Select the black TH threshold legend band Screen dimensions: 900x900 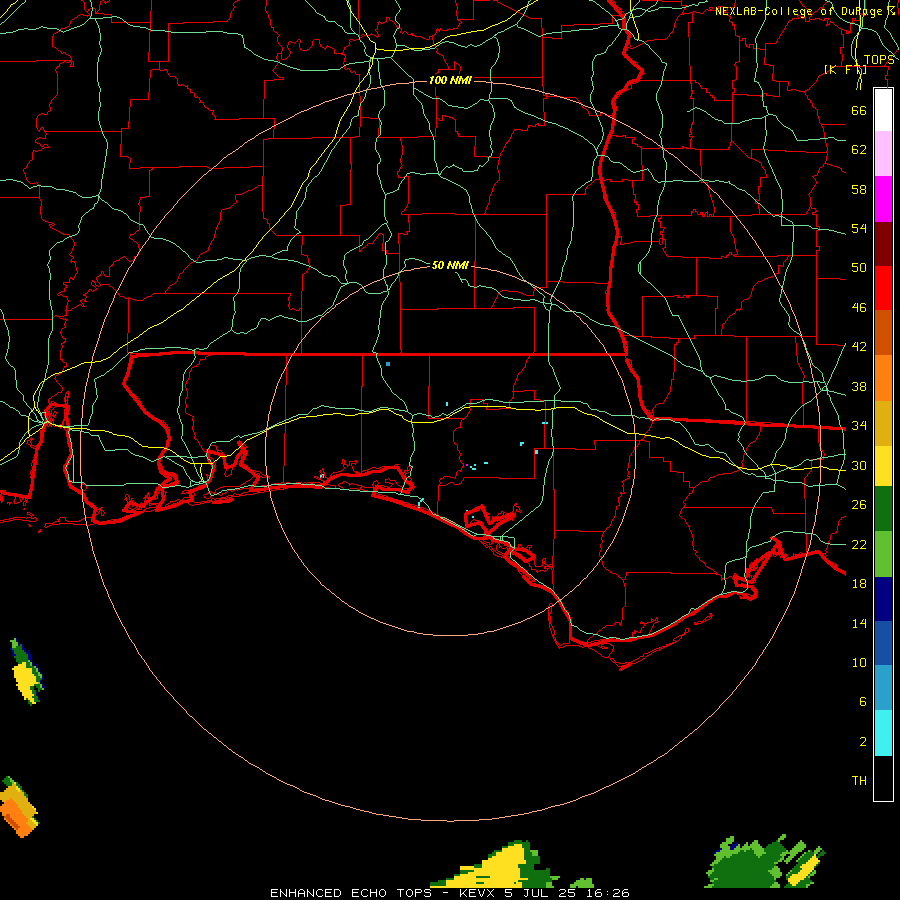(x=883, y=778)
